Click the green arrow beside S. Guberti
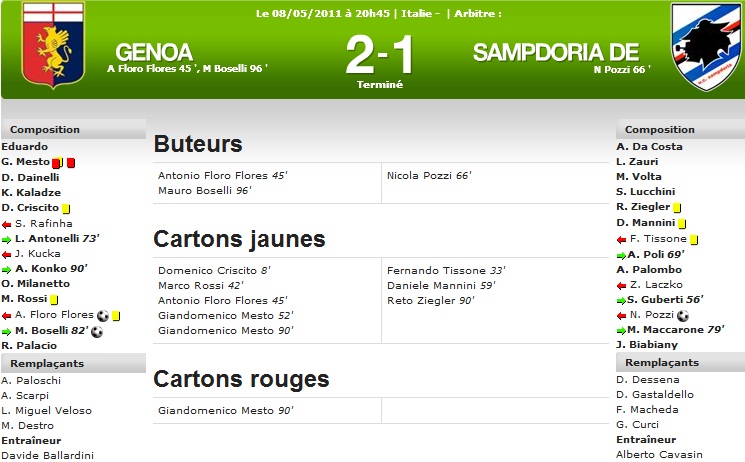Viewport: 745px width, 462px height. (x=621, y=300)
